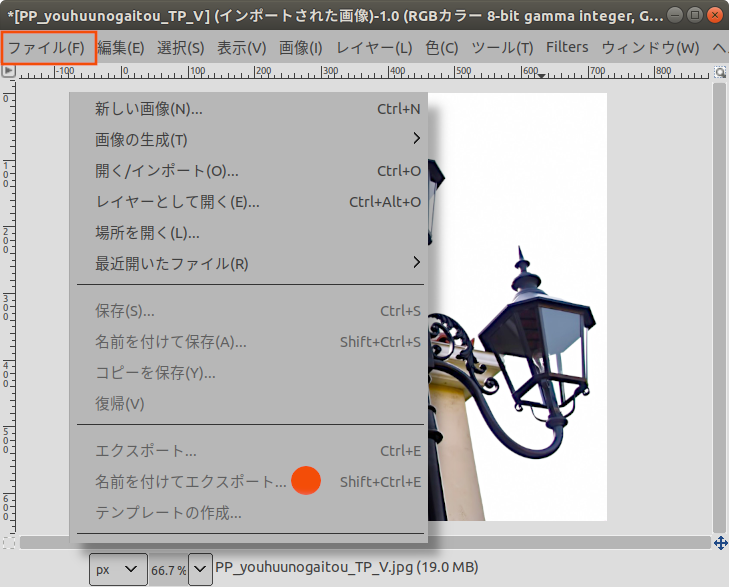Click the PP_youhuunogaitou_TP_V.jpg status text
Screen dimensions: 729x587
pos(347,567)
